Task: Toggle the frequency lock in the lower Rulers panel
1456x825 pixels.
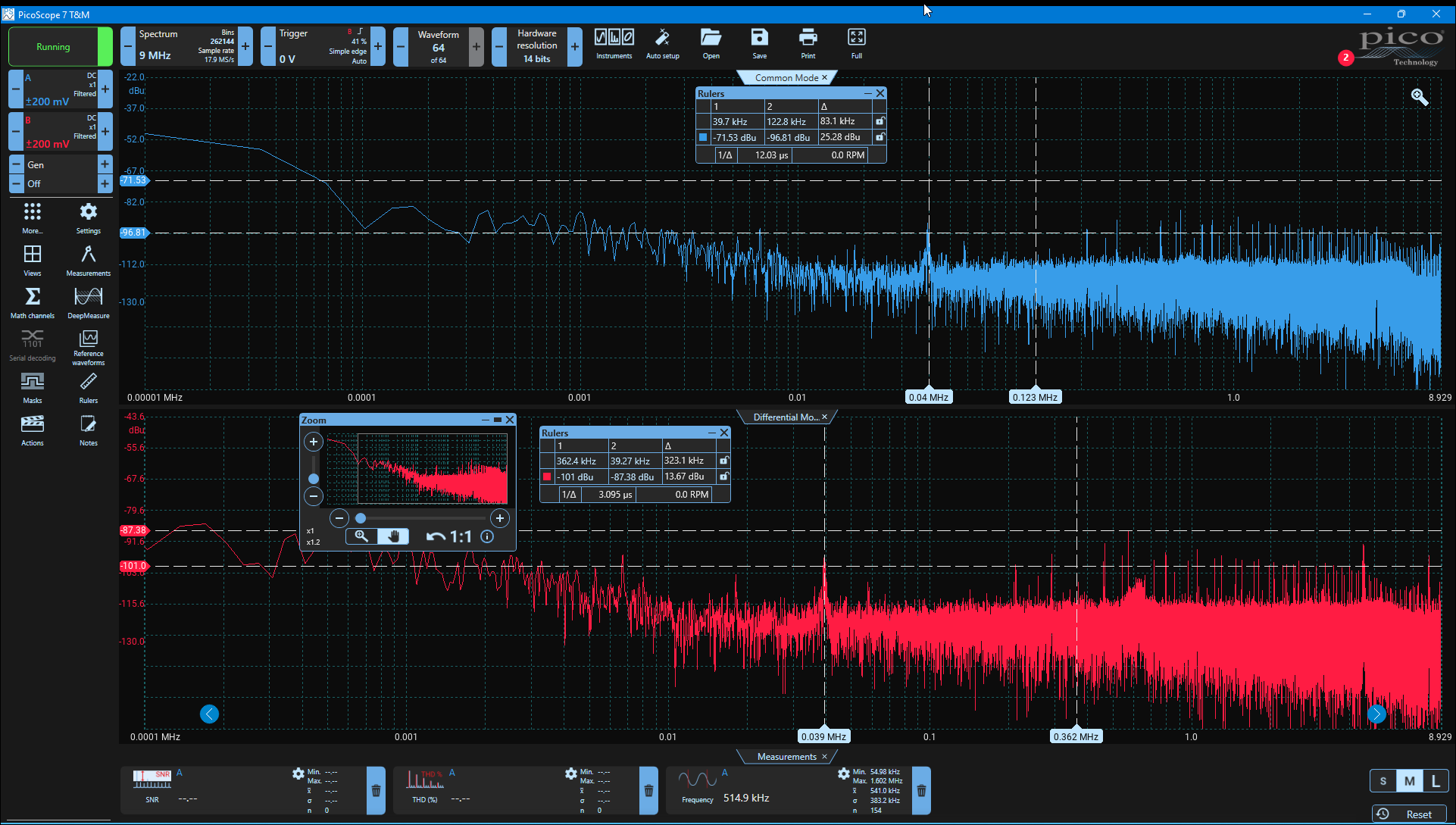Action: click(x=723, y=461)
